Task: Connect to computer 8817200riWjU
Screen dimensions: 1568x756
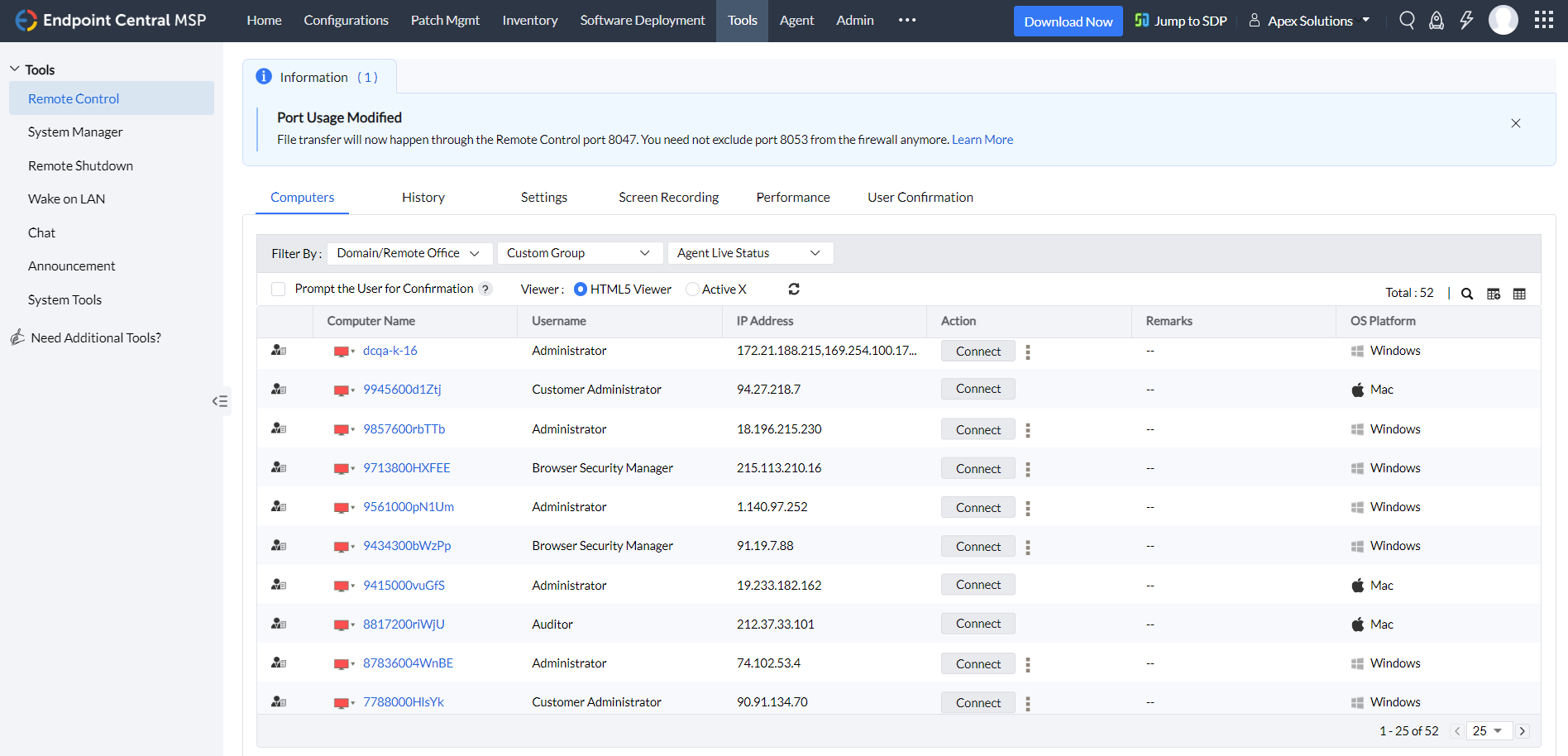Action: click(978, 624)
